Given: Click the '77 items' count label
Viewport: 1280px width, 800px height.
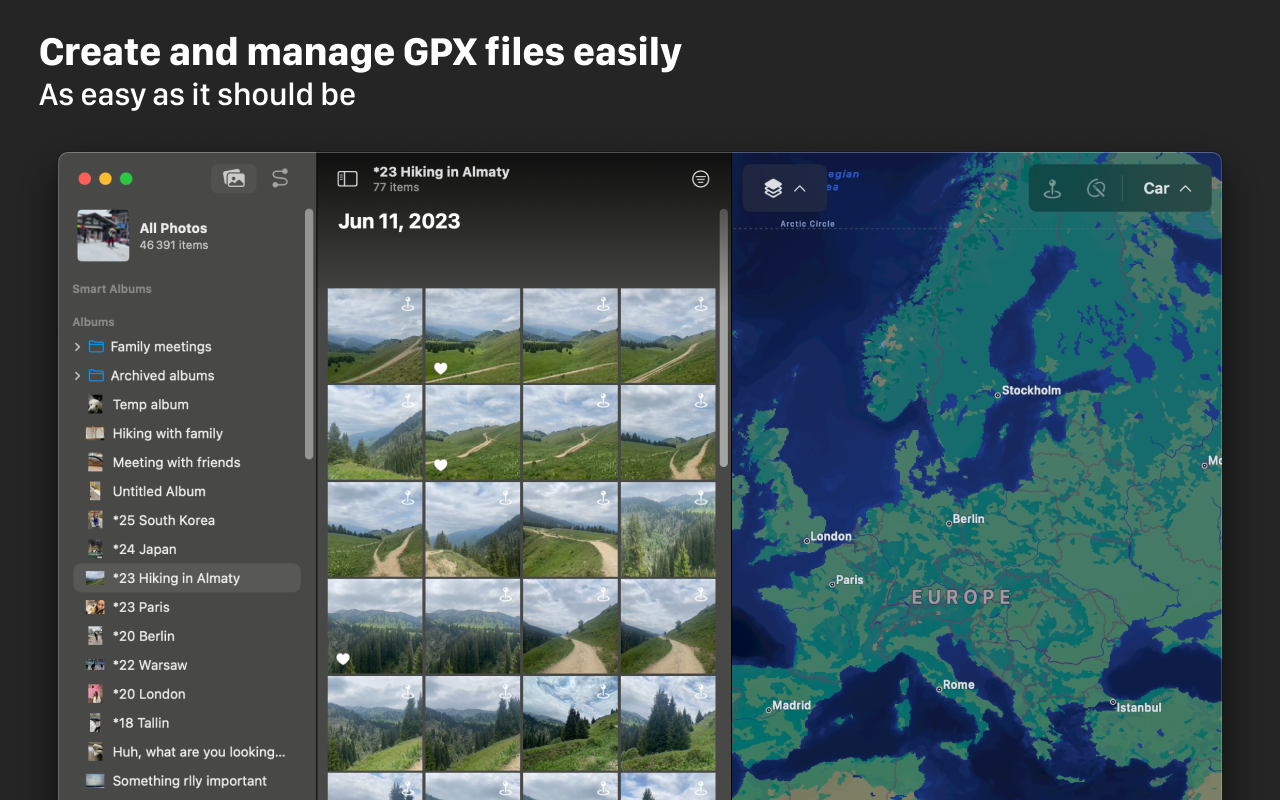Looking at the screenshot, I should click(x=396, y=187).
